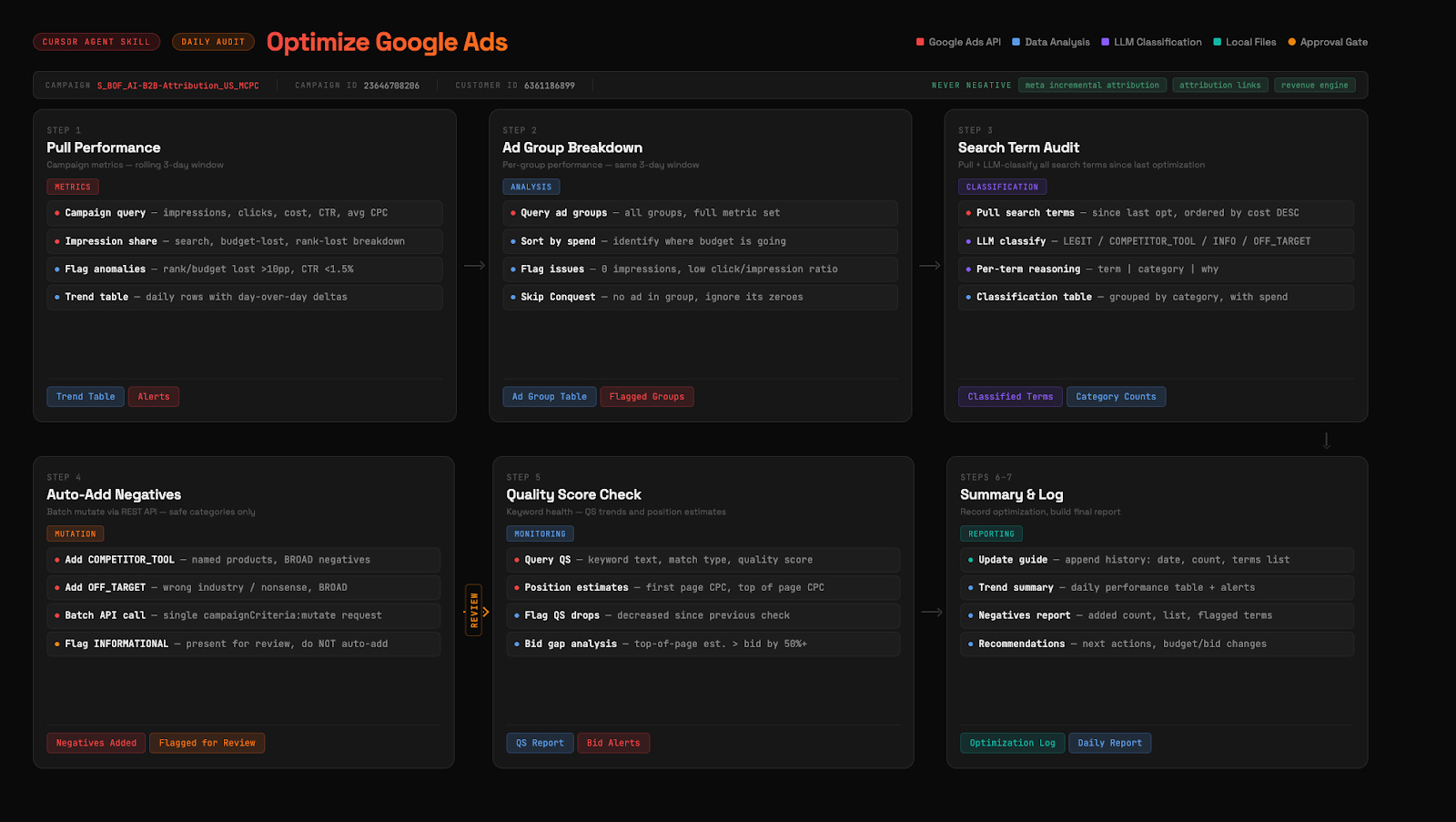This screenshot has width=1456, height=822.
Task: Select the METRICS tag on Pull Performance
Action: 72,186
